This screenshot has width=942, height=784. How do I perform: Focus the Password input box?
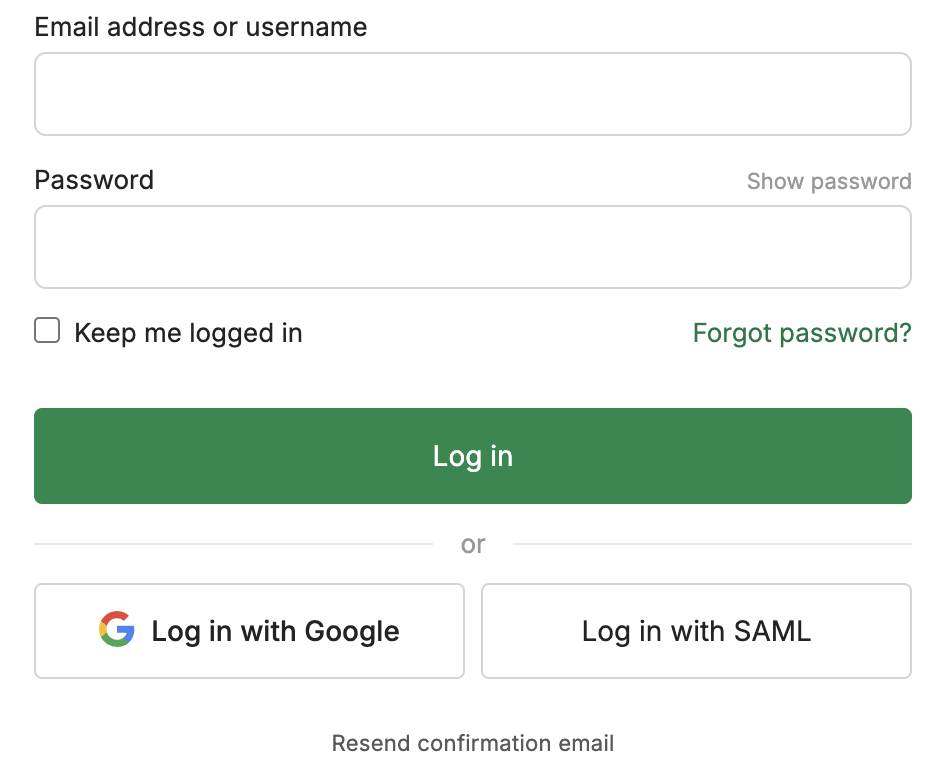[472, 247]
